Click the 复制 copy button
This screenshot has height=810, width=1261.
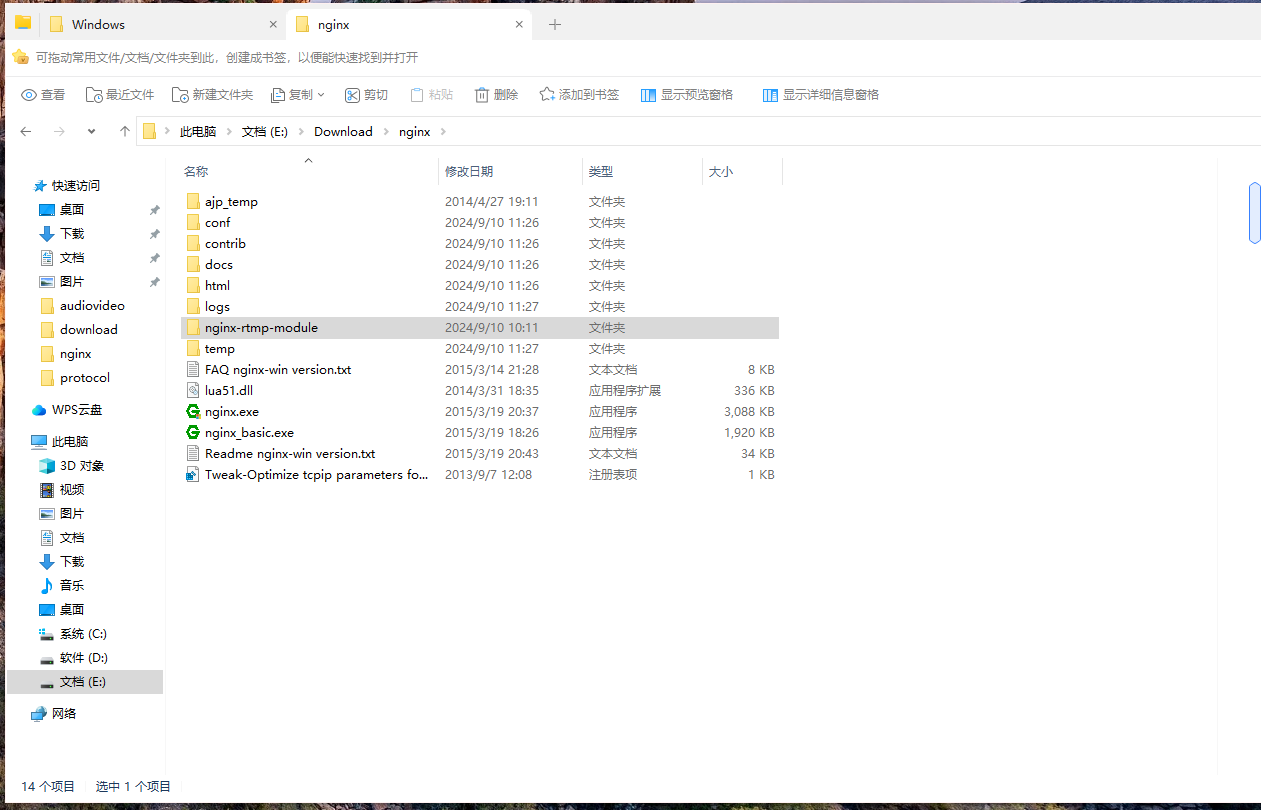pos(290,95)
